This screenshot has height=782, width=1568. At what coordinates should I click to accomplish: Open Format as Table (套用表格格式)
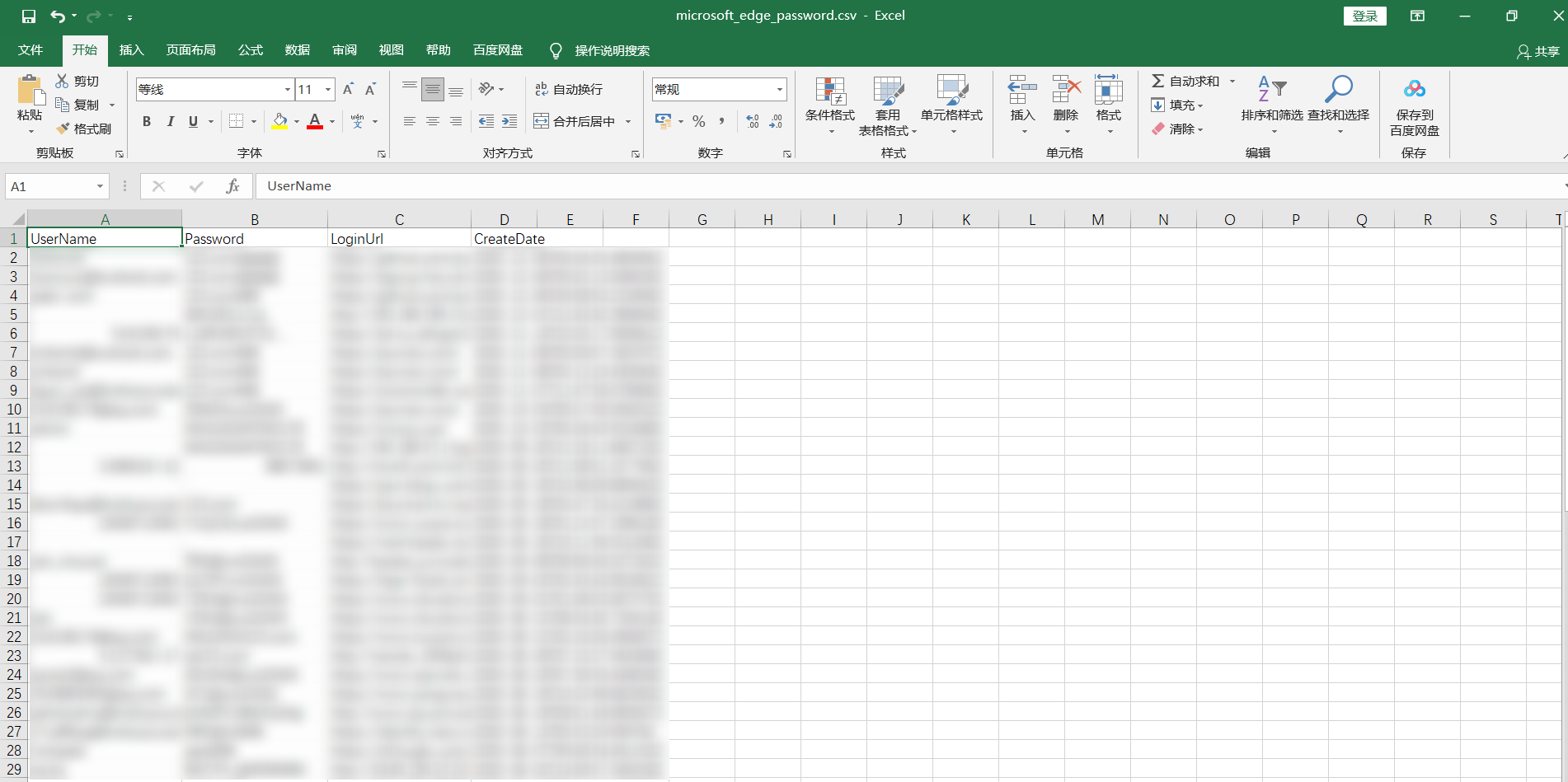click(x=888, y=105)
